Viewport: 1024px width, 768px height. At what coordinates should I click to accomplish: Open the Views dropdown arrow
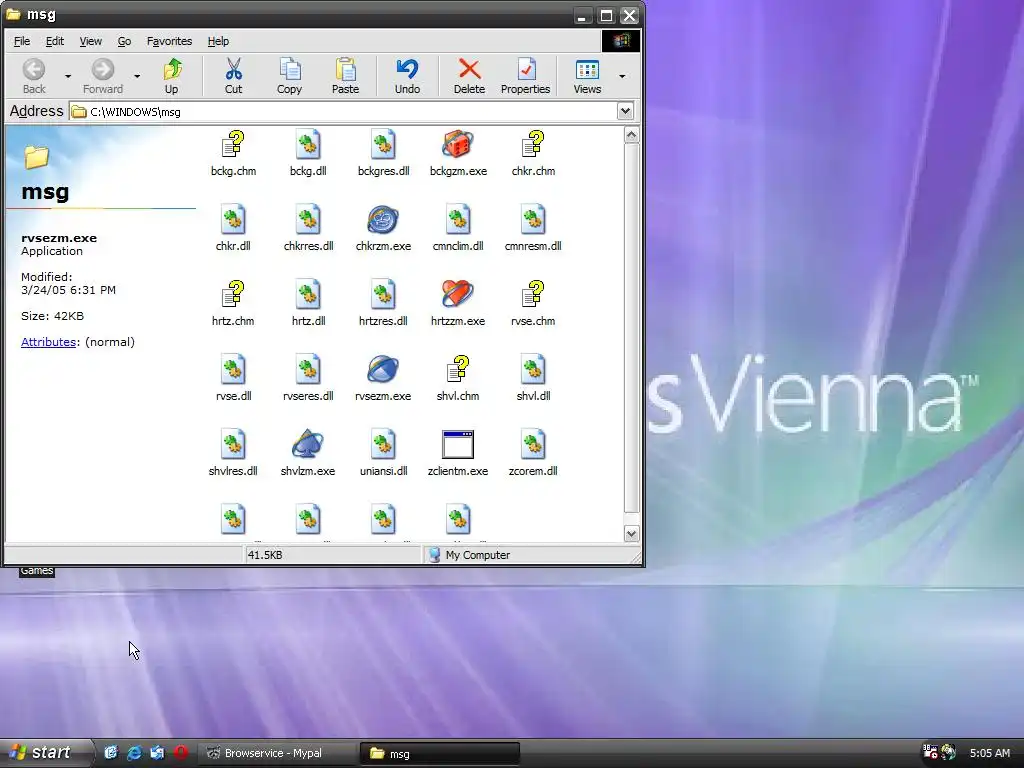[622, 76]
